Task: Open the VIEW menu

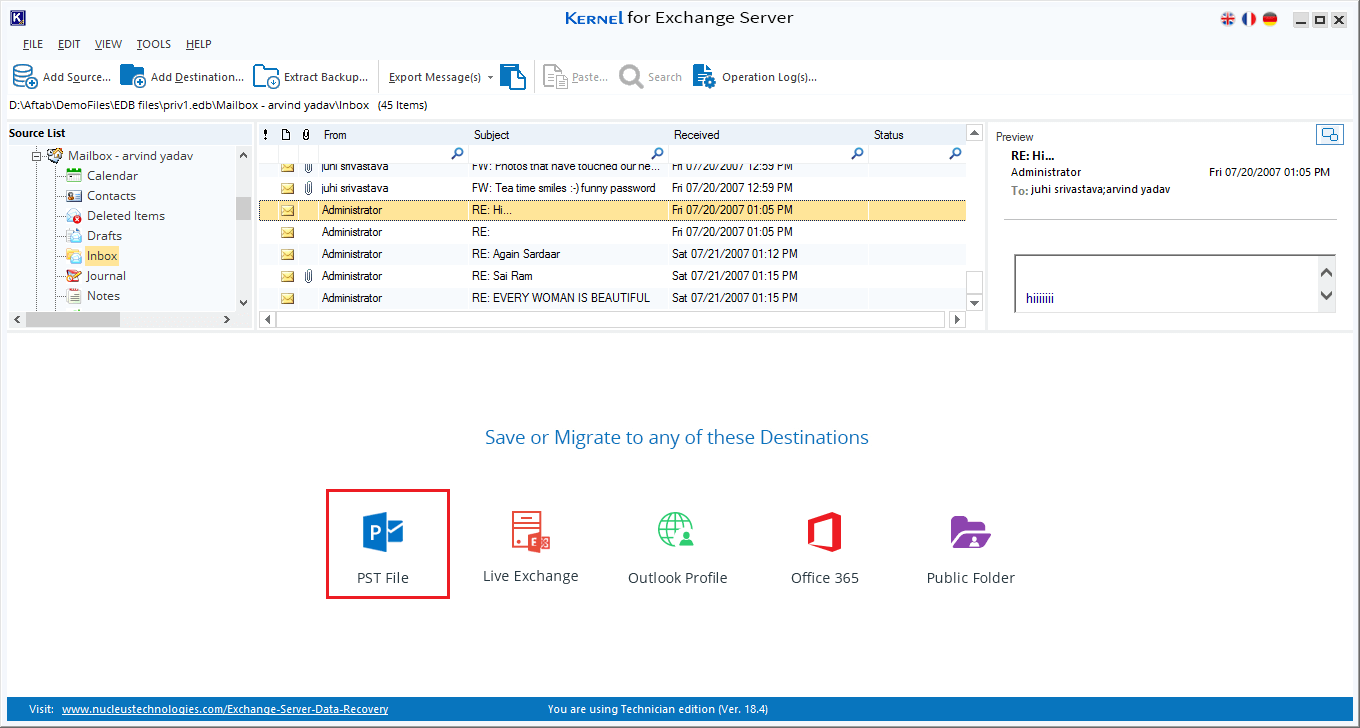Action: pyautogui.click(x=108, y=44)
